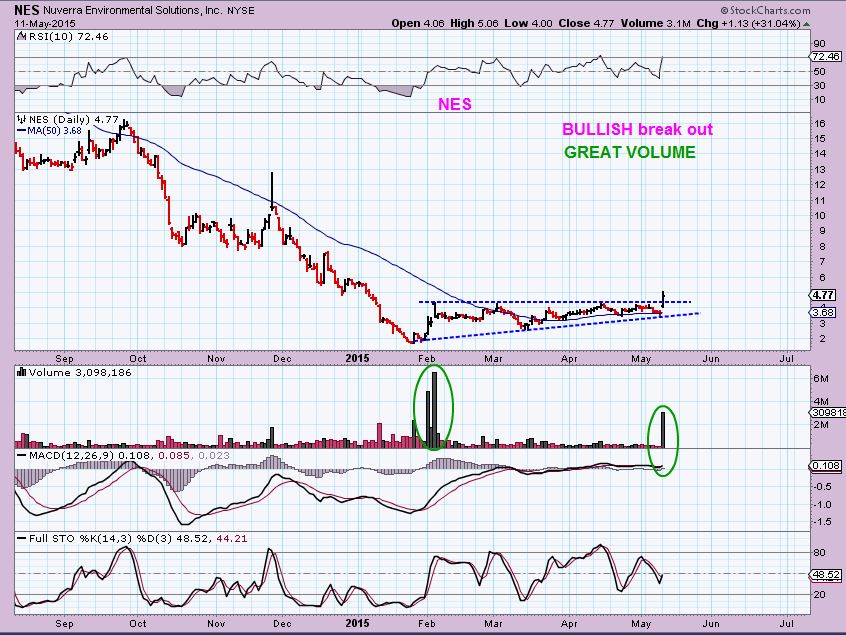The height and width of the screenshot is (635, 846).
Task: Click the Volume 3,098,186 label
Action: click(80, 373)
